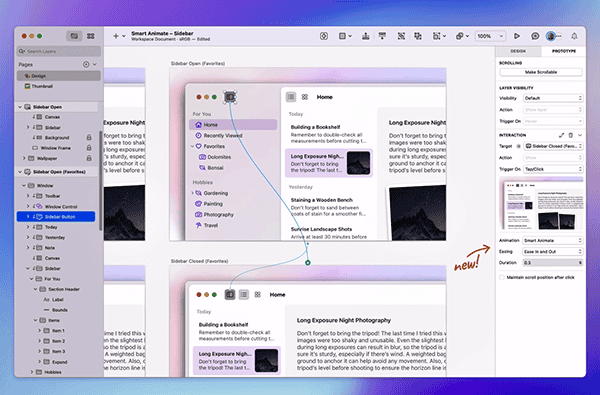Click the Play prototype preview icon
The height and width of the screenshot is (395, 600).
click(x=517, y=36)
